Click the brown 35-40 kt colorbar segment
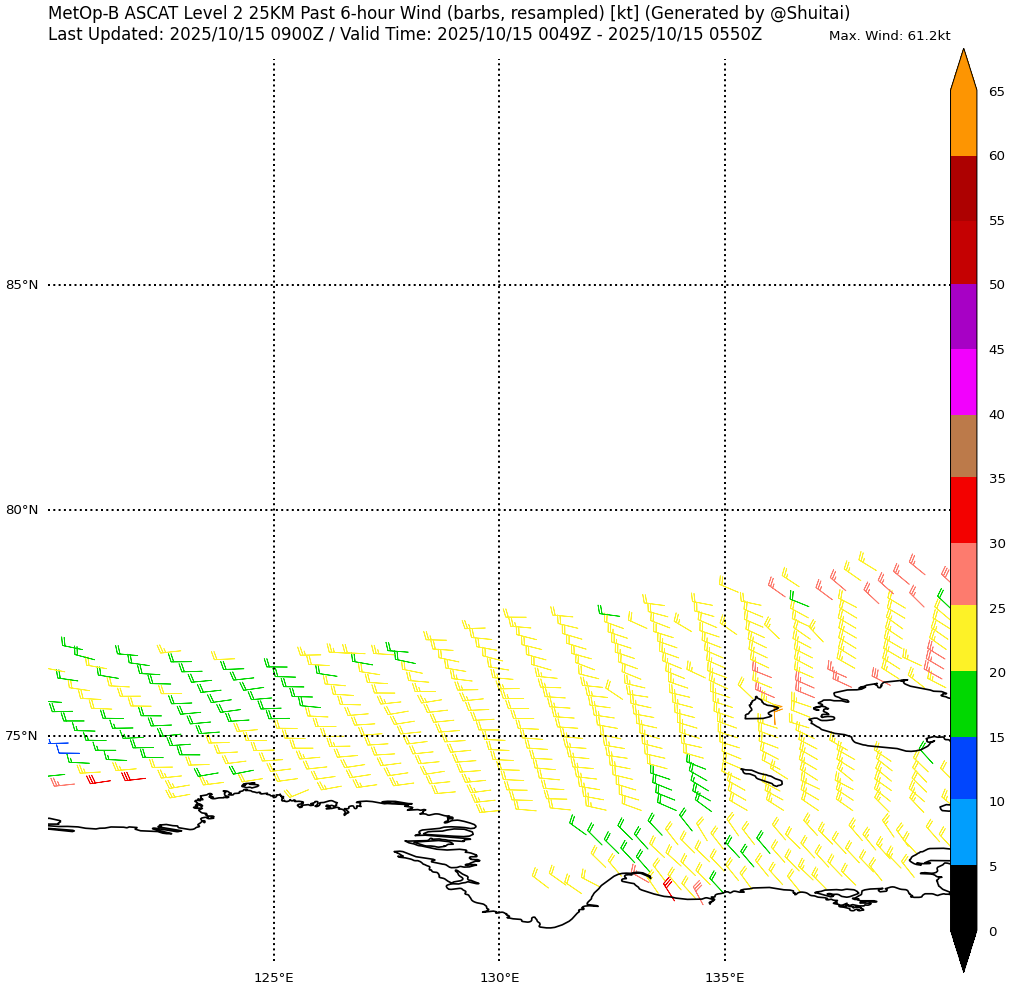The height and width of the screenshot is (989, 1010). (x=963, y=446)
